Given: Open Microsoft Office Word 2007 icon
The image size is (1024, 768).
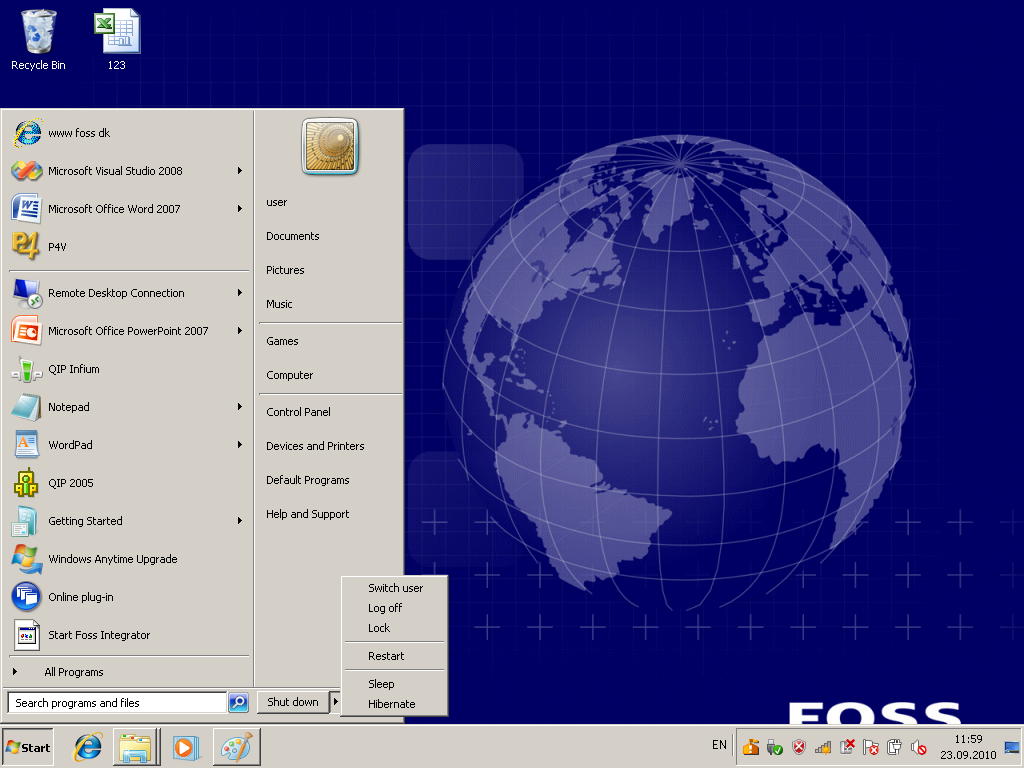Looking at the screenshot, I should click(x=27, y=209).
